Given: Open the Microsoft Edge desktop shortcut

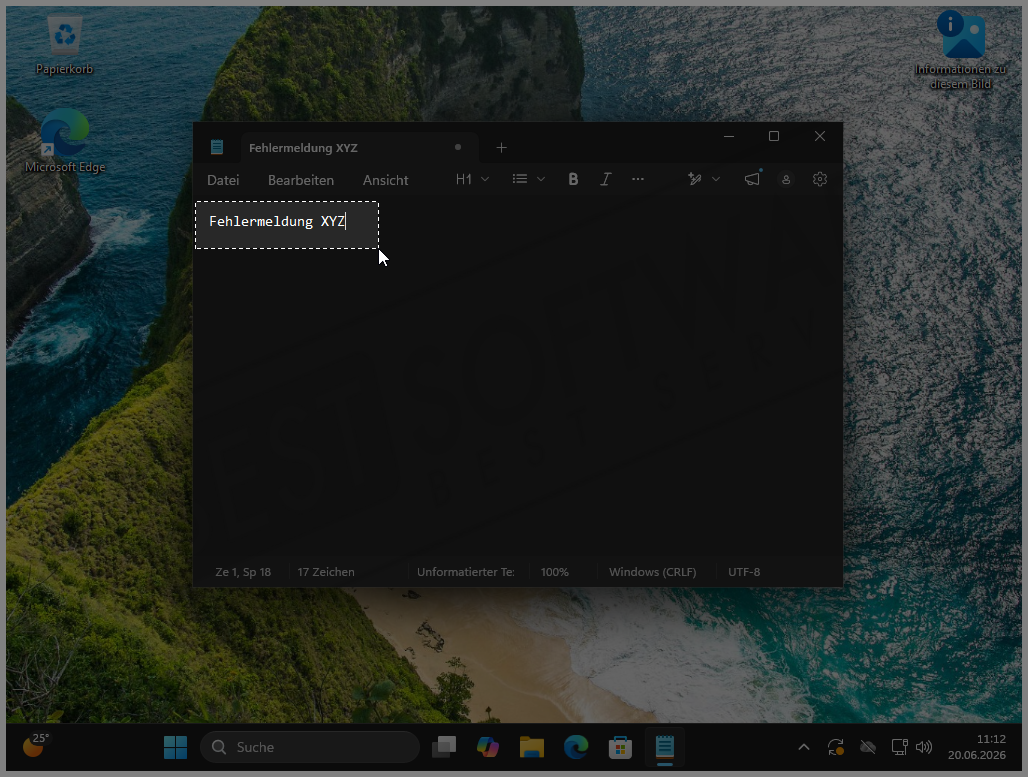Looking at the screenshot, I should [64, 142].
